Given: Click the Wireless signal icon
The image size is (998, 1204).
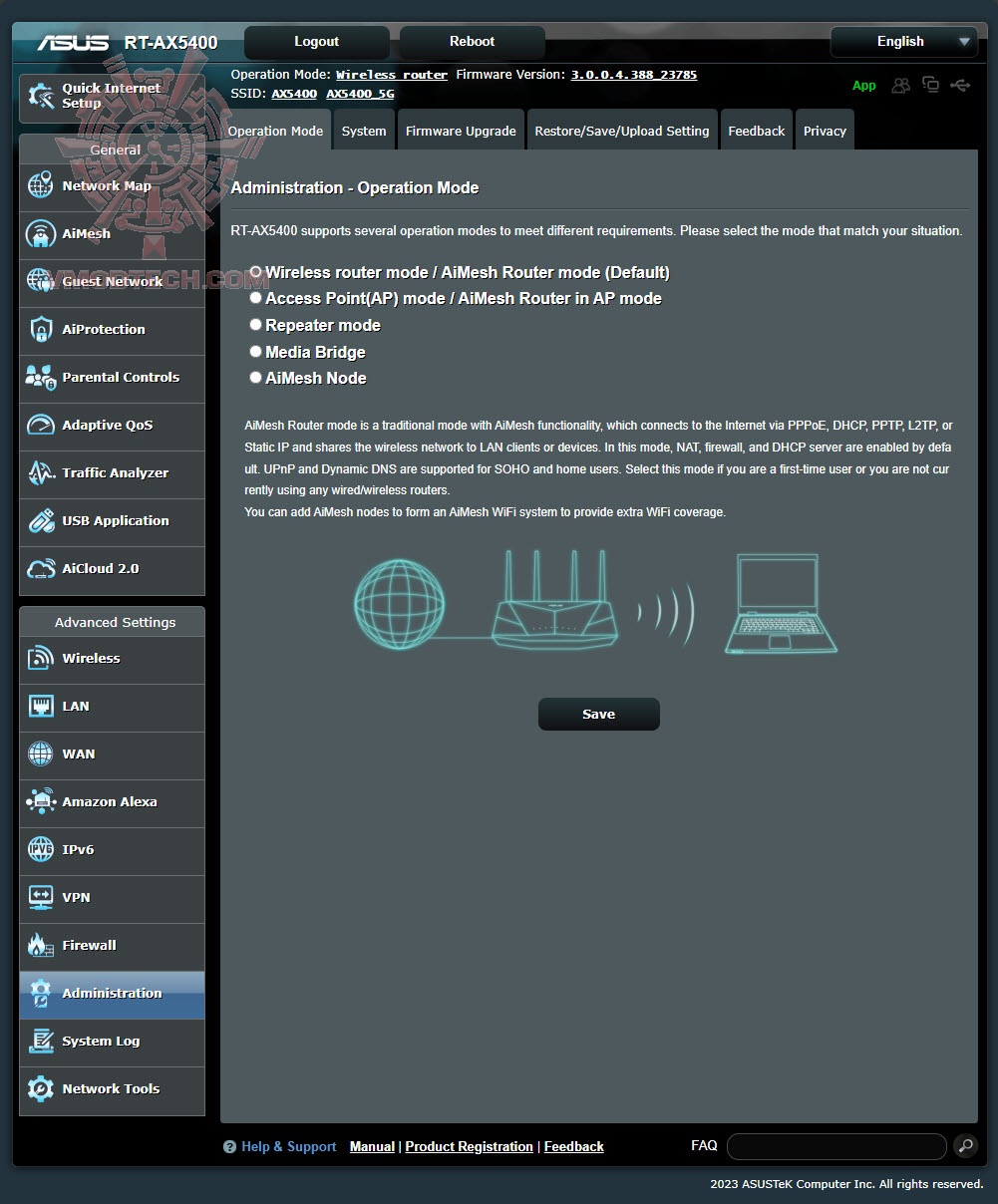Looking at the screenshot, I should (41, 658).
